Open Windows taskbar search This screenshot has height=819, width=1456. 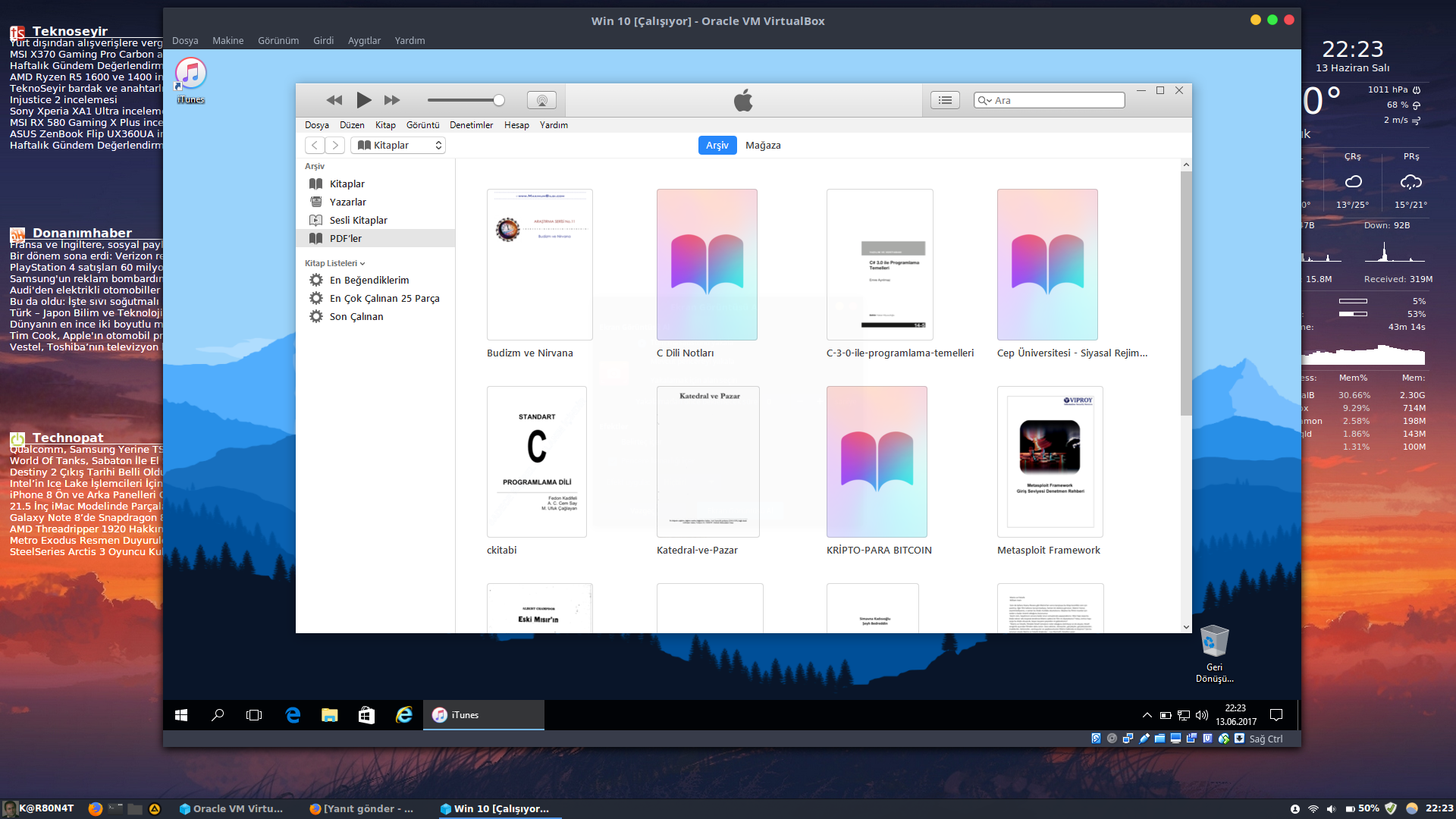(x=218, y=715)
